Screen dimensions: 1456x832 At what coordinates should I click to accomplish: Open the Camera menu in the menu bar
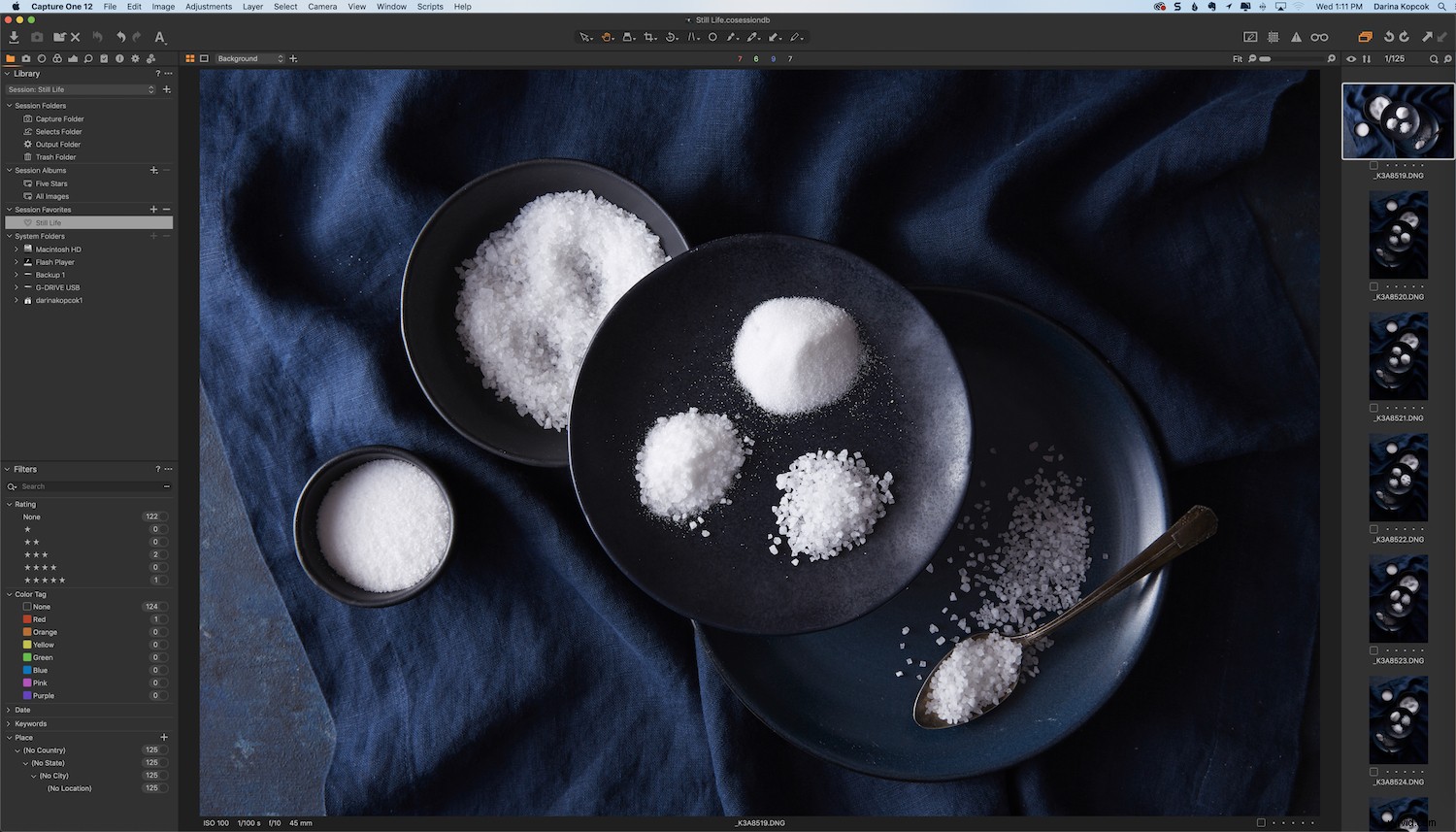point(322,7)
